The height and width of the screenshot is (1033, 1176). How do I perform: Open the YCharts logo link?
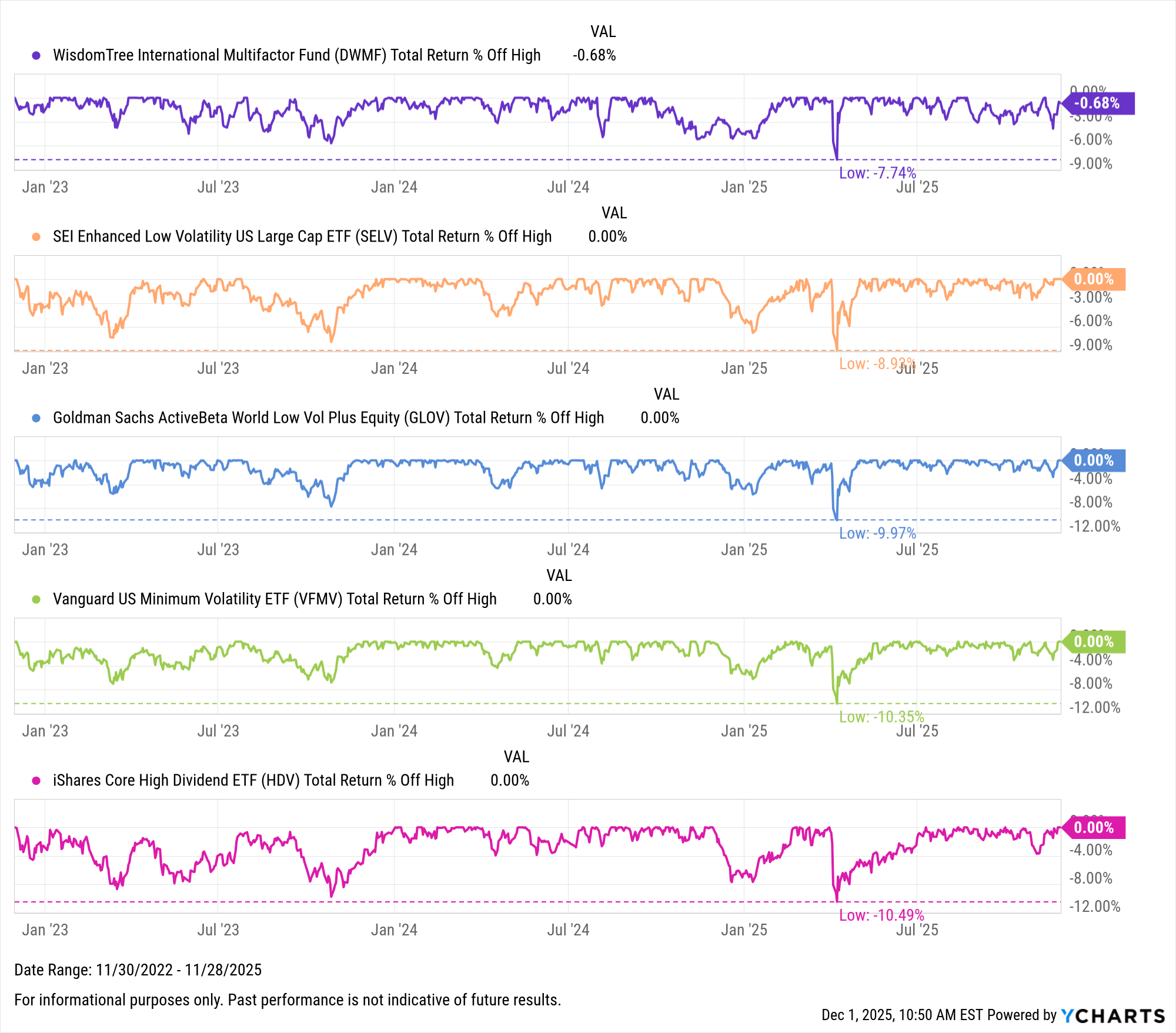click(x=1112, y=1015)
